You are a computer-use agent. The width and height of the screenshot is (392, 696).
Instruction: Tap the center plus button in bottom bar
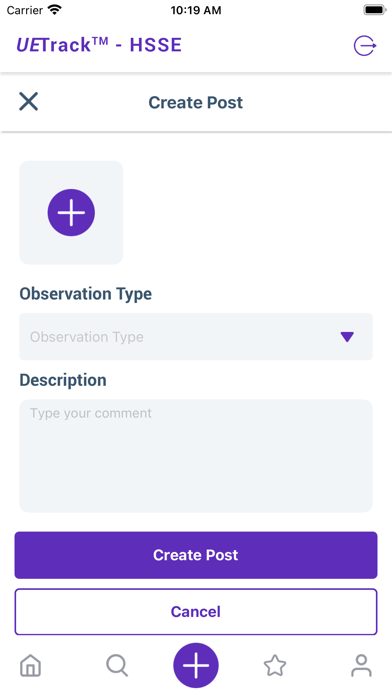pos(196,665)
